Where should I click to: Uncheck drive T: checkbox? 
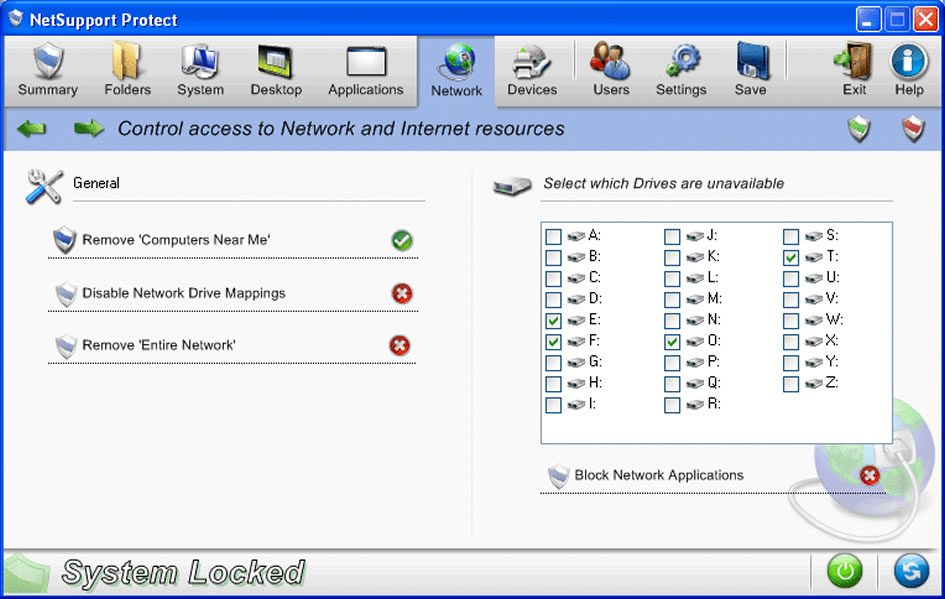coord(791,257)
